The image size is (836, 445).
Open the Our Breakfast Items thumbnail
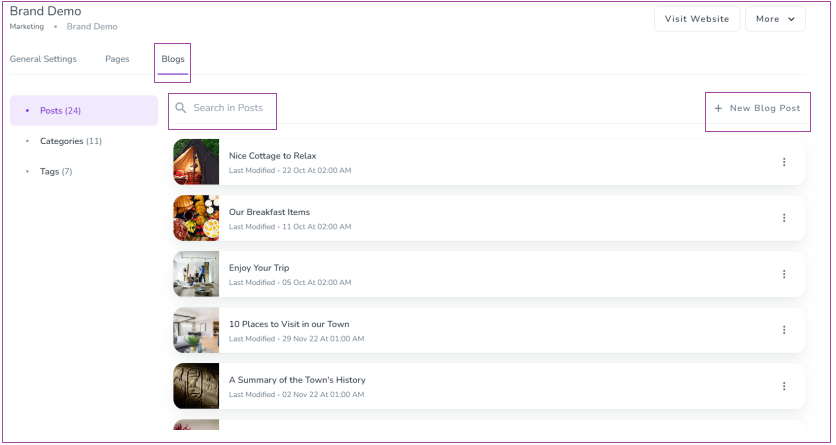click(196, 218)
